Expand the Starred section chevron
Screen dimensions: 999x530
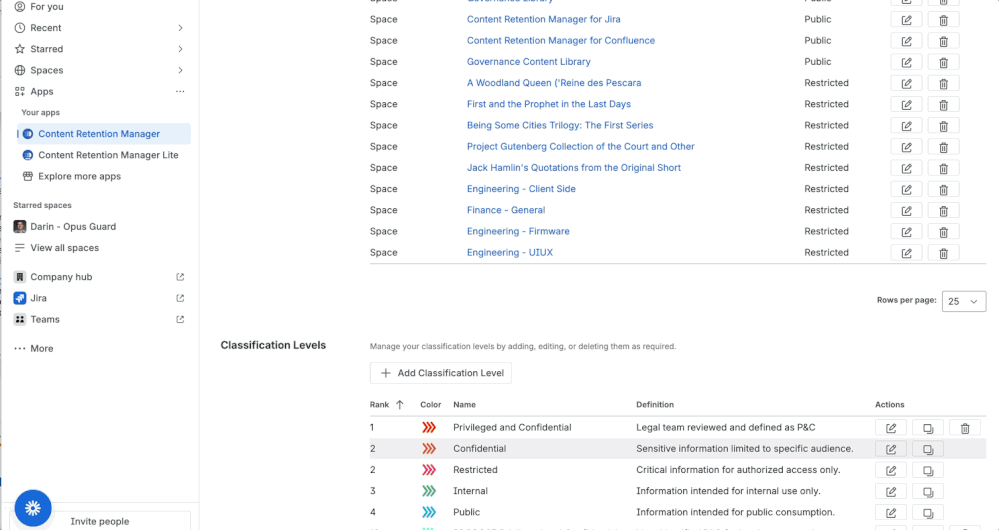(x=180, y=49)
